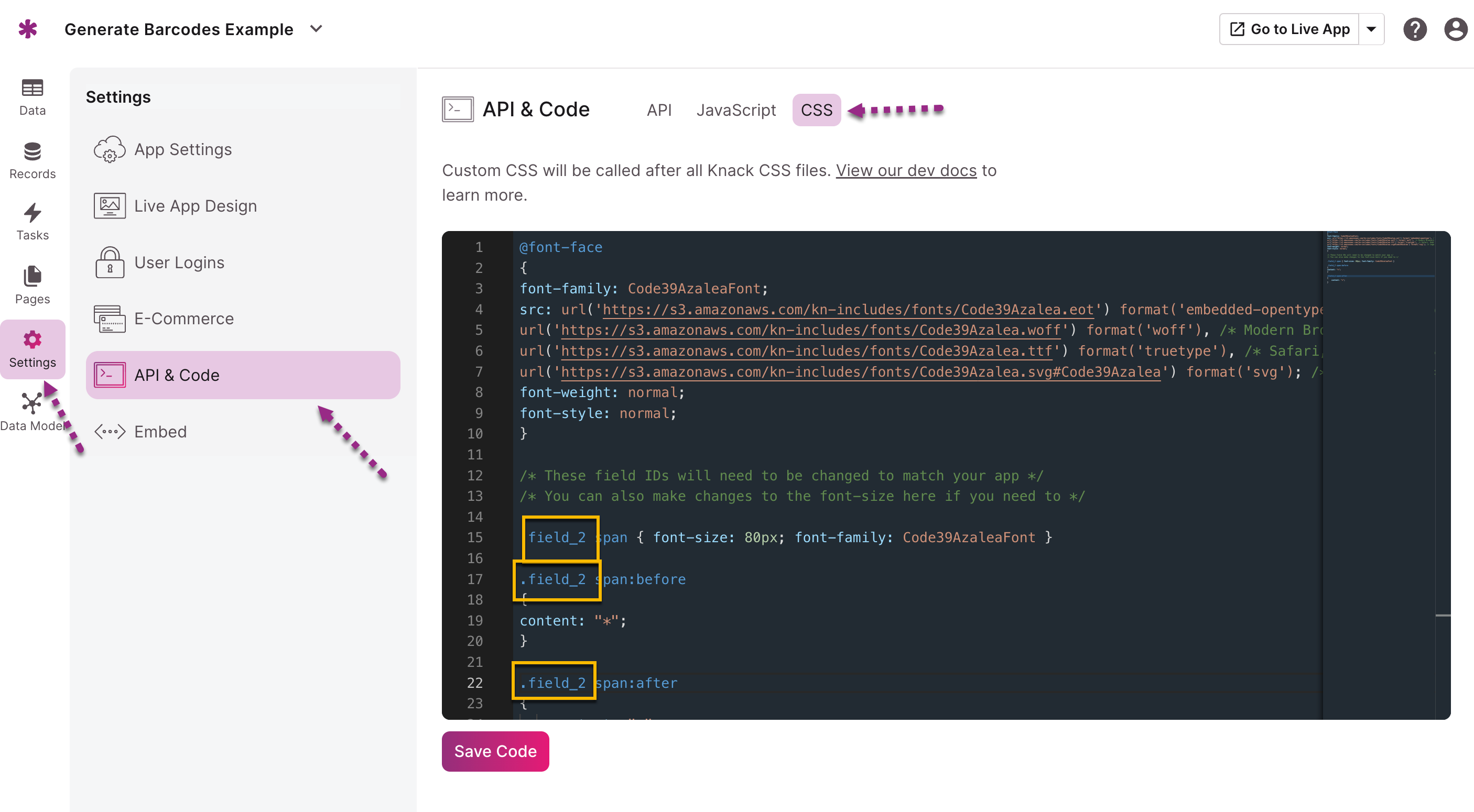Open the Go to Live App dropdown arrow
Screen dimensions: 1474x812
[x=1372, y=29]
